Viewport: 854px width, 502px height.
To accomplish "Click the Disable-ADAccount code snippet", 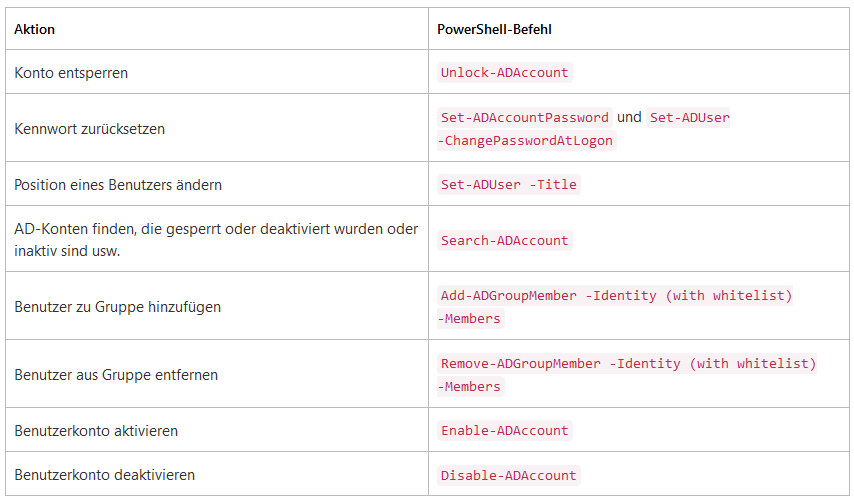I will tap(509, 475).
